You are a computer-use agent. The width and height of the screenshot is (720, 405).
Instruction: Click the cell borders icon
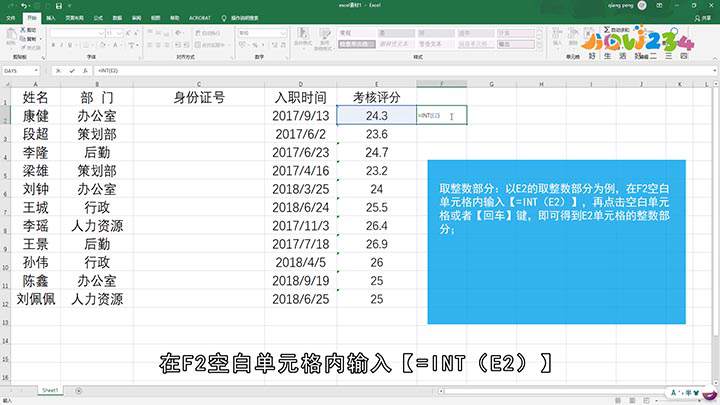[x=85, y=45]
